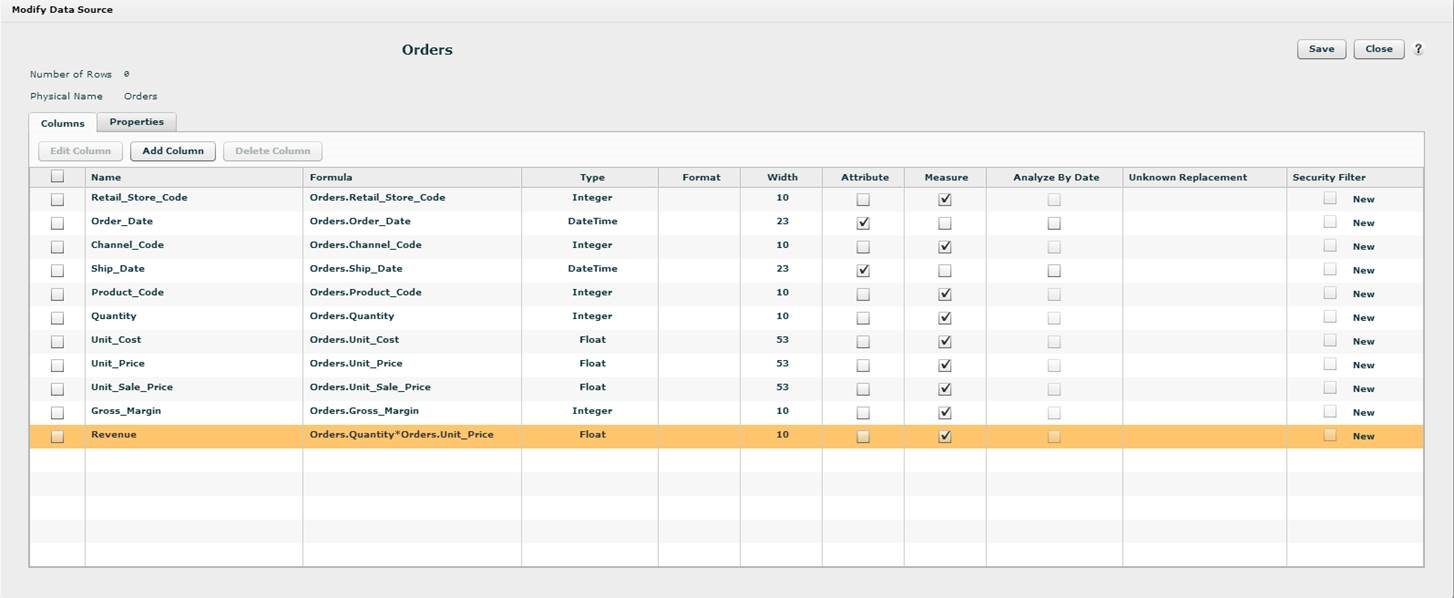Enable Analyze By Date for Order_Date
This screenshot has width=1454, height=598.
point(1054,223)
